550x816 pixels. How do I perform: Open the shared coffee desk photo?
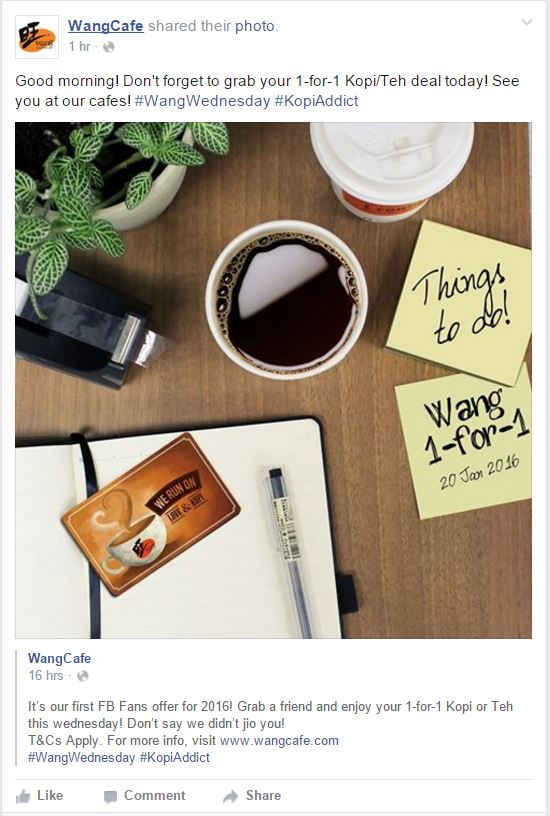point(273,380)
